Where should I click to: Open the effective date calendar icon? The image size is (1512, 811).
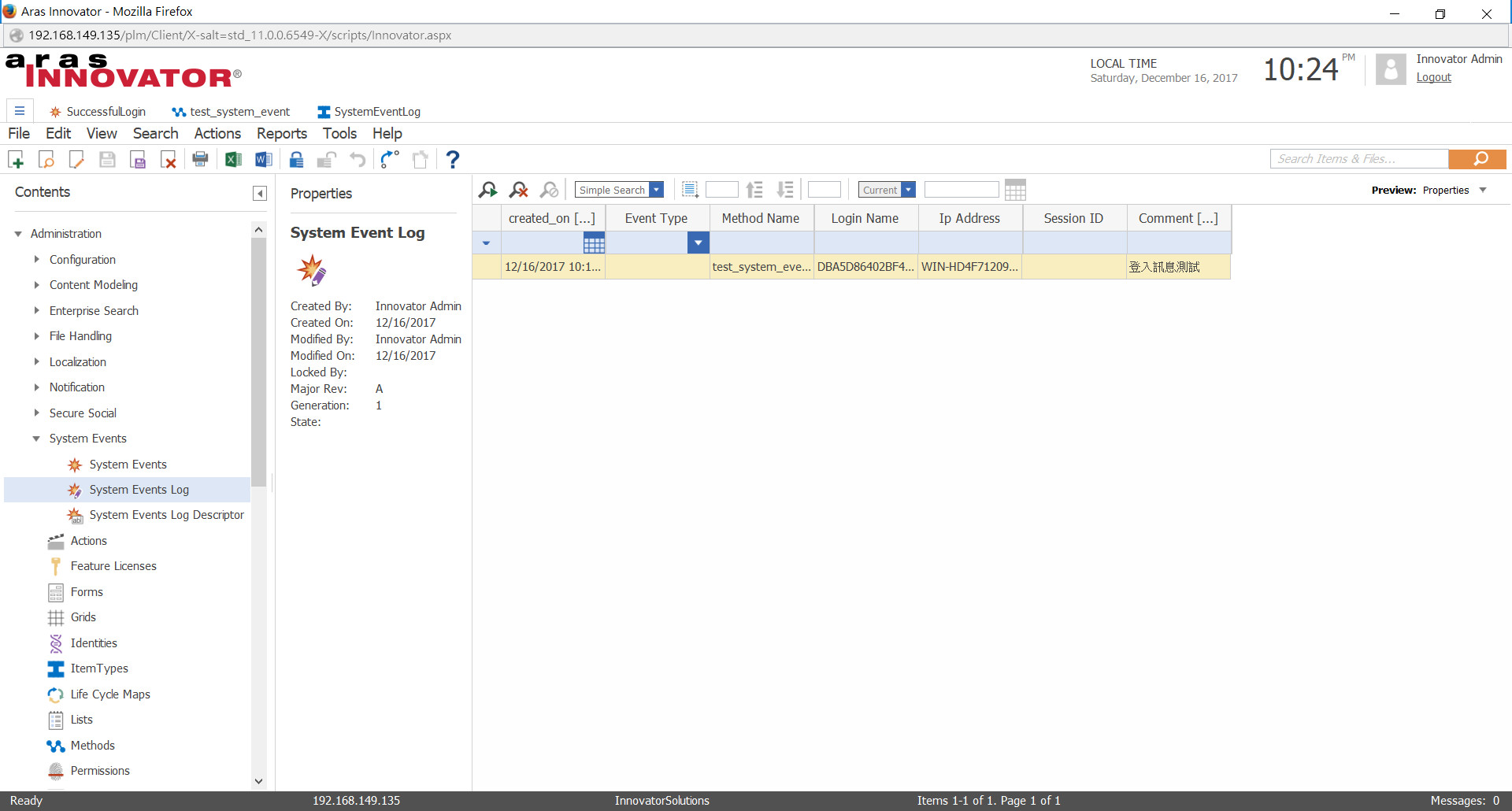1016,190
